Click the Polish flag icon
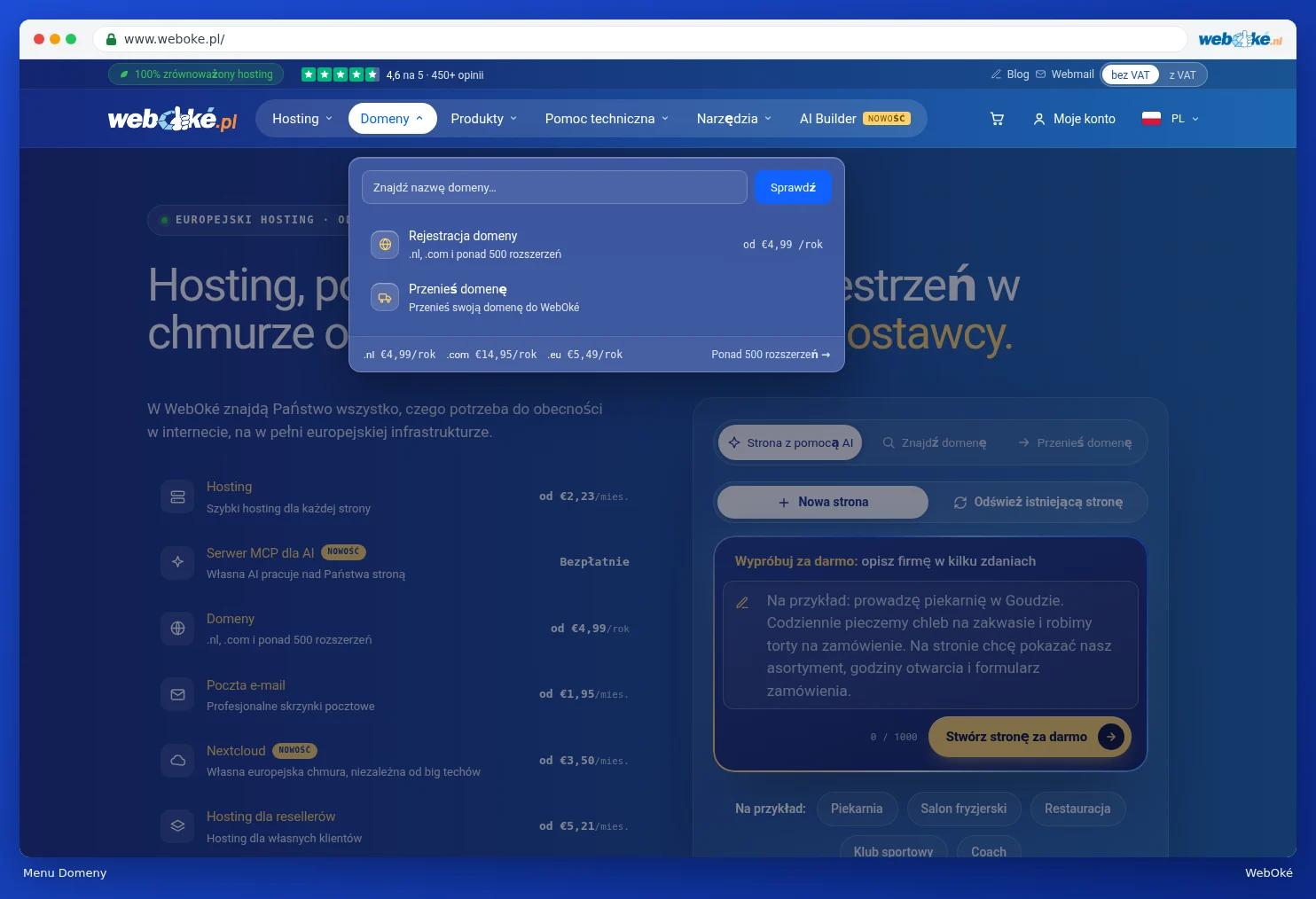1316x899 pixels. point(1151,119)
